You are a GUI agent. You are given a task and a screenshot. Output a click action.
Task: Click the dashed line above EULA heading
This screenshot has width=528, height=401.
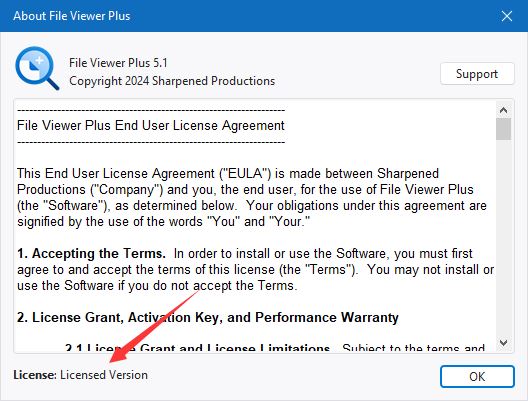tap(151, 110)
